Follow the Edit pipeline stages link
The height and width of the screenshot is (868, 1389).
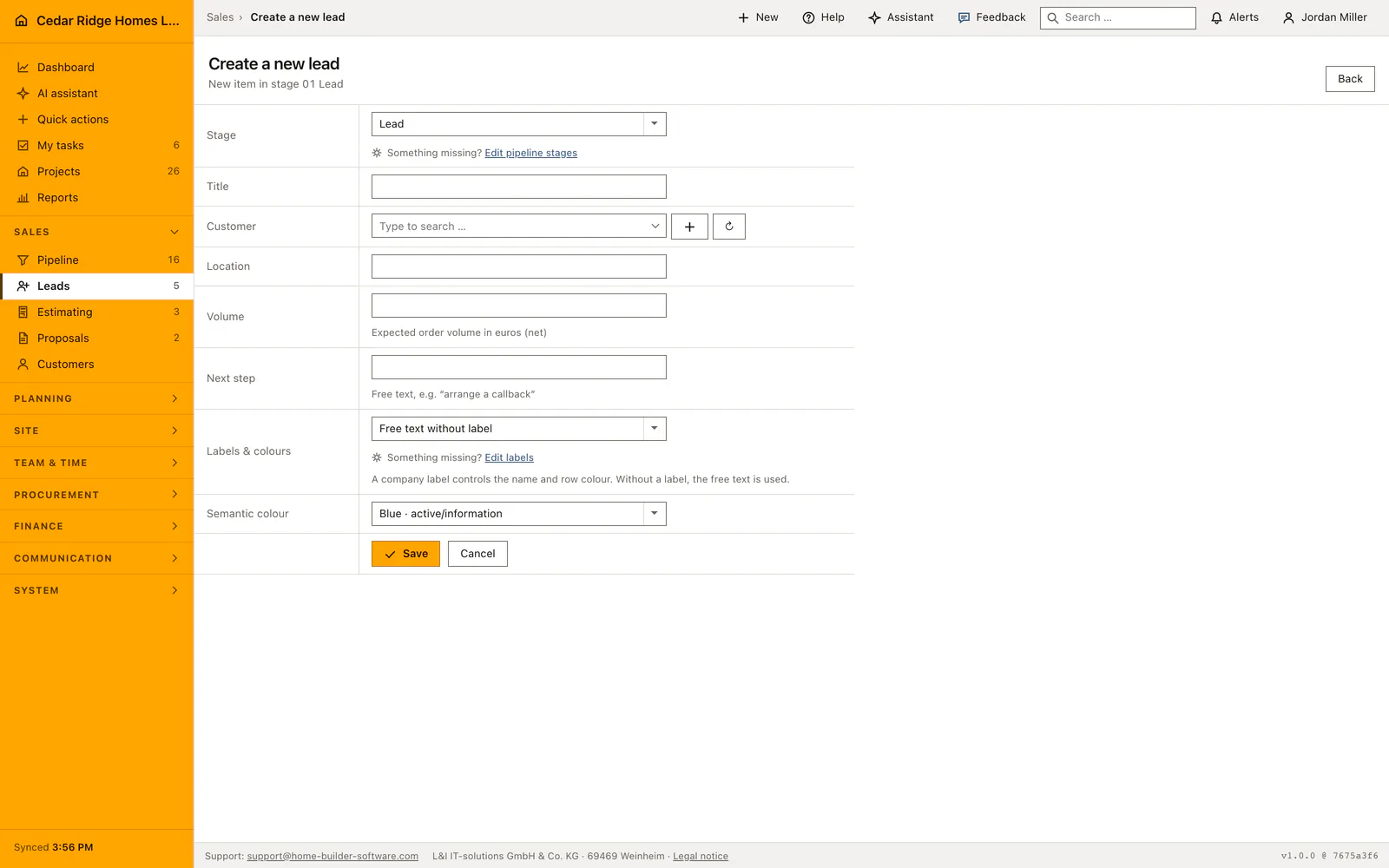tap(530, 153)
